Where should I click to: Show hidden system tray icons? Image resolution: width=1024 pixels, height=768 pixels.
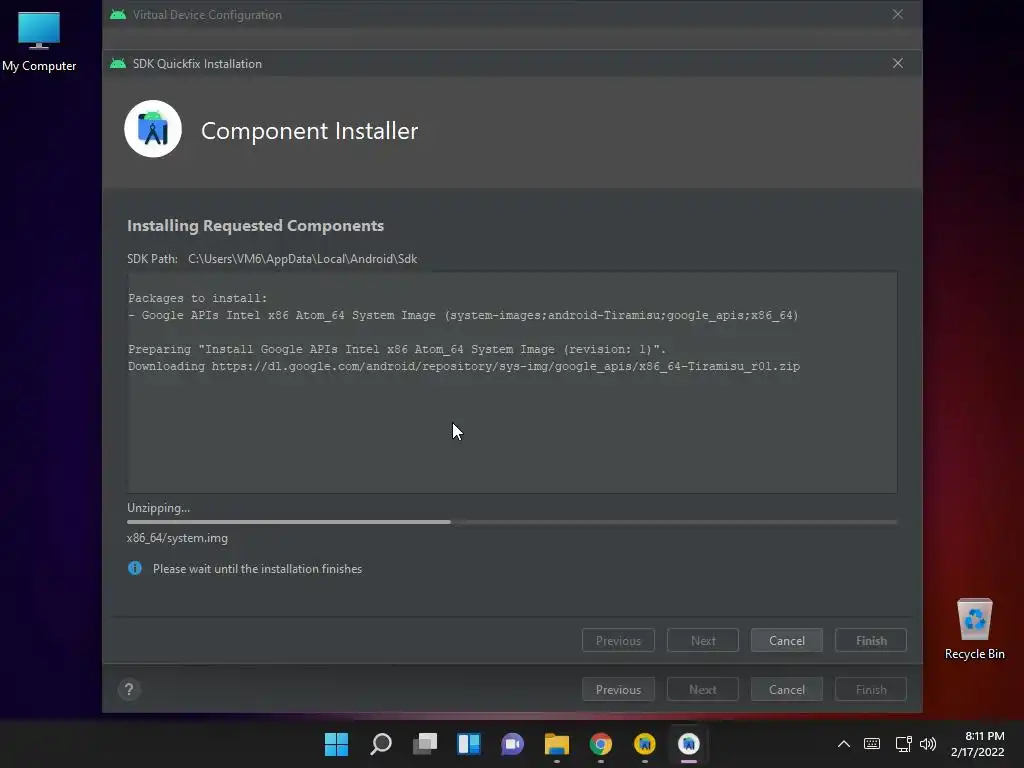[x=844, y=744]
